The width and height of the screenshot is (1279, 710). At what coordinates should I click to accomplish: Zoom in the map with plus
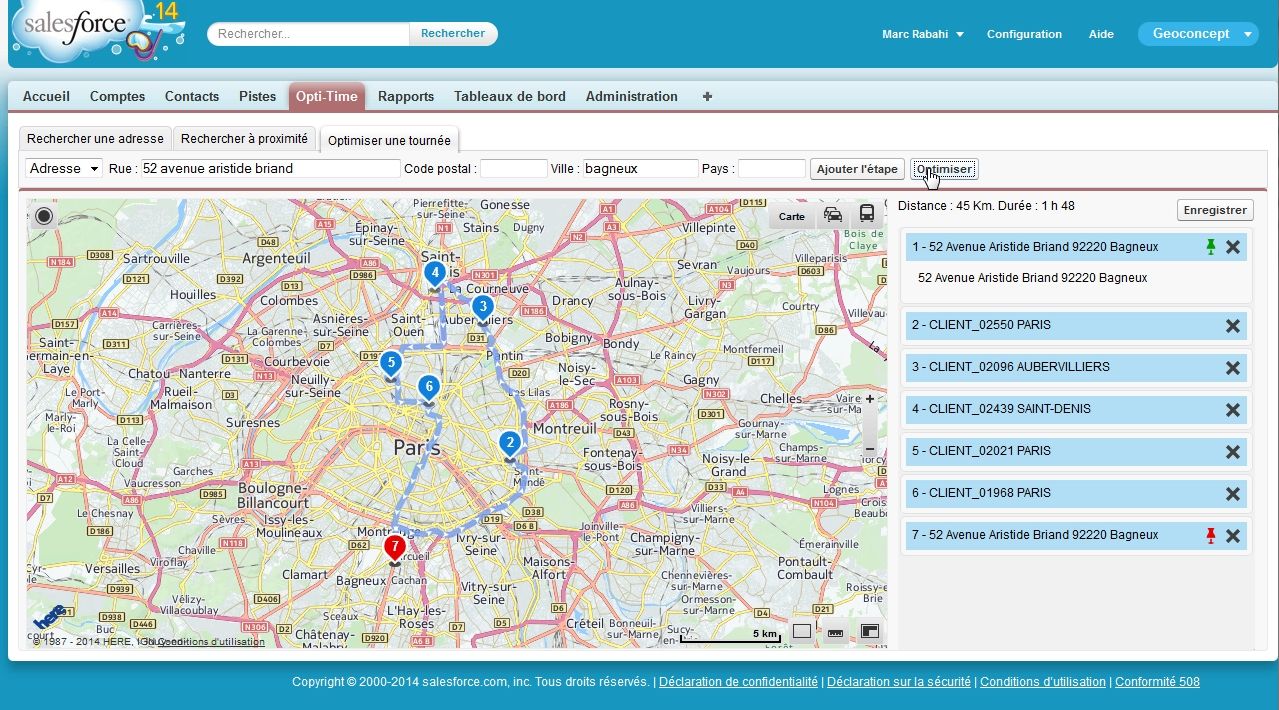(870, 400)
